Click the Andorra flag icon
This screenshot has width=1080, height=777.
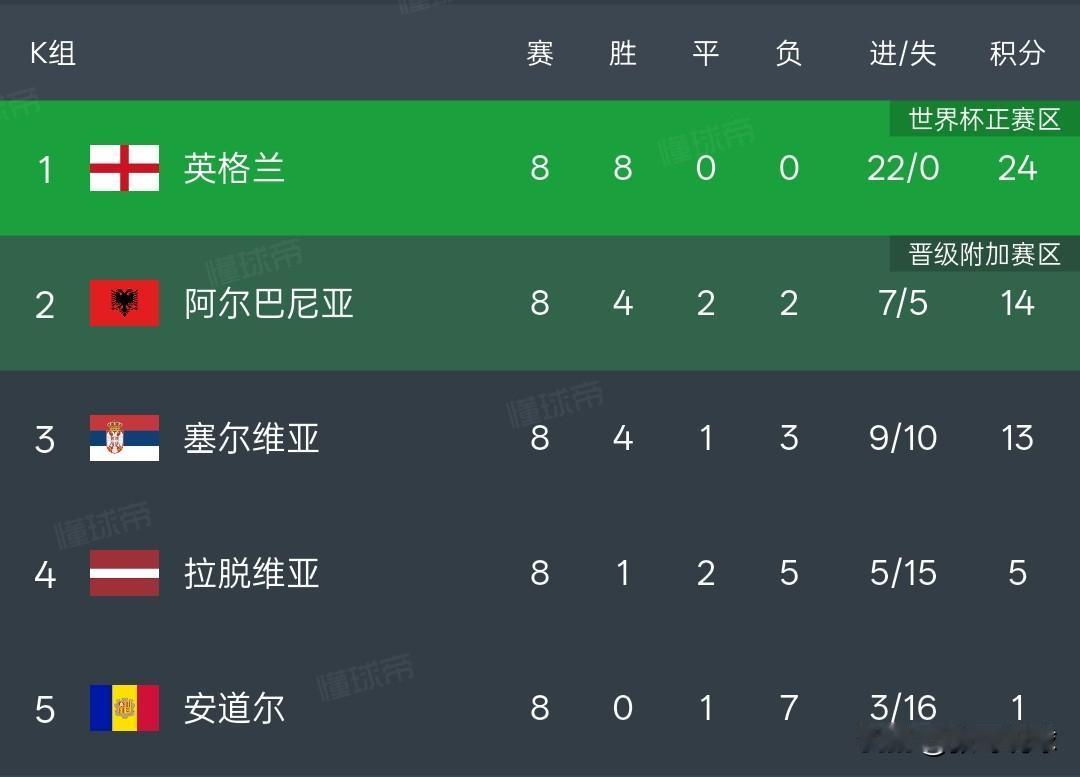pyautogui.click(x=124, y=707)
